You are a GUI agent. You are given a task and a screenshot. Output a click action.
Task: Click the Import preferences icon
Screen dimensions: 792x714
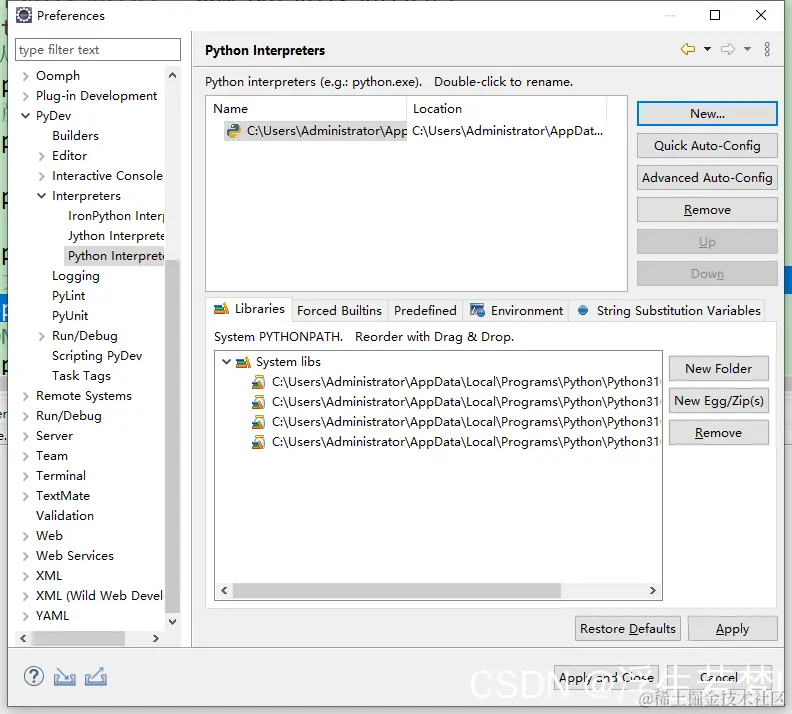65,677
